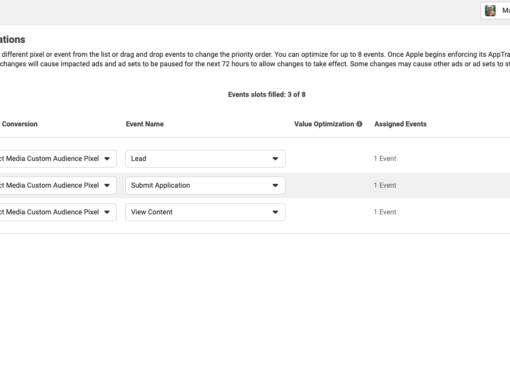Viewport: 510px width, 382px height.
Task: Click the caret of the third Custom Audience Pixel selector
Action: (x=107, y=212)
